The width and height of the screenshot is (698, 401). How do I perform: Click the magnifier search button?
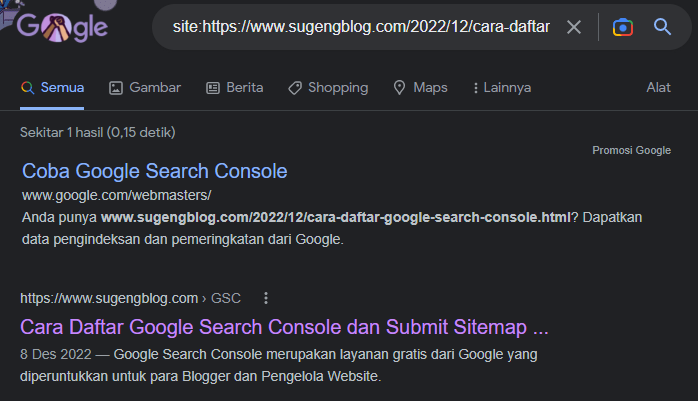tap(662, 27)
